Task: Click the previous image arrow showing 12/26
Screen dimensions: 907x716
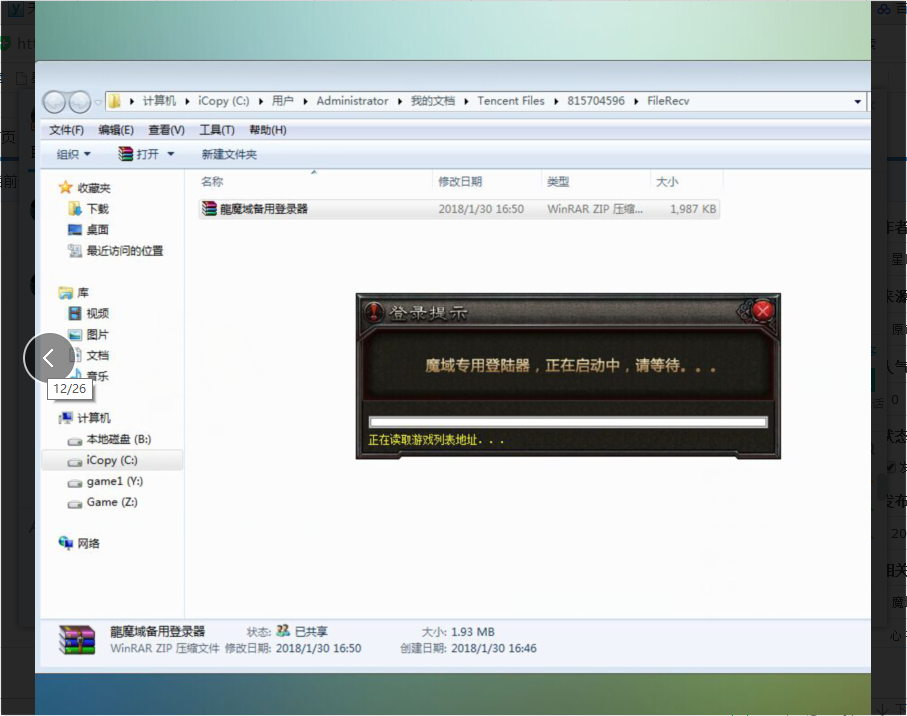Action: 48,358
